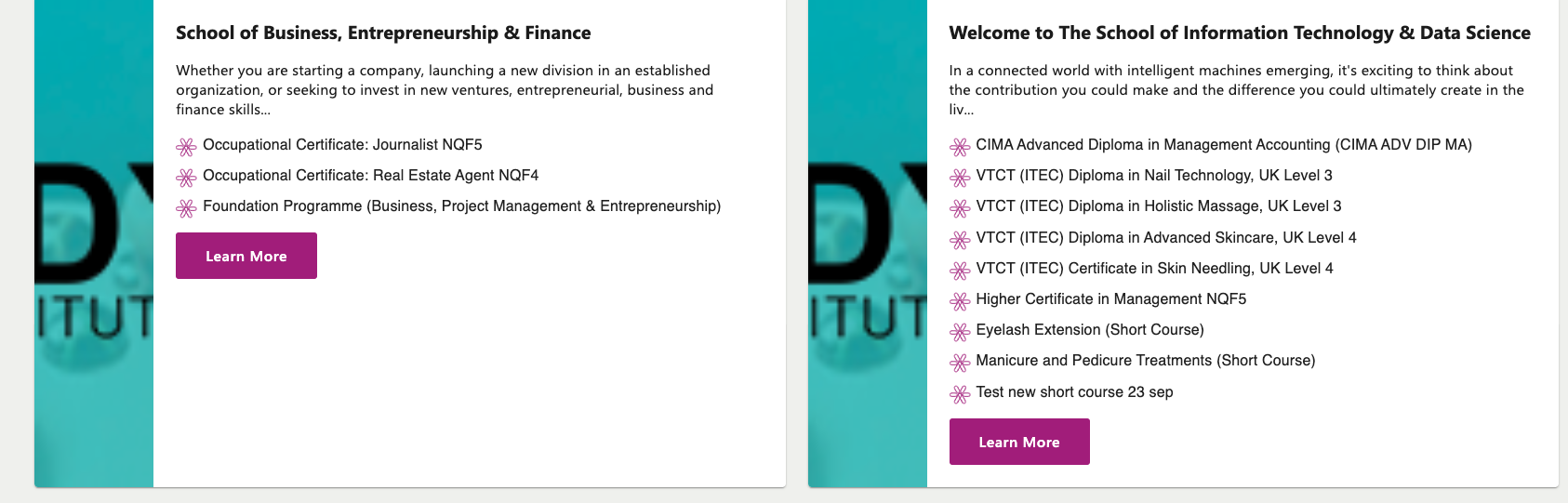Viewport: 1568px width, 503px height.
Task: Open Manicure and Pedicure Treatments short course
Action: tap(1146, 361)
